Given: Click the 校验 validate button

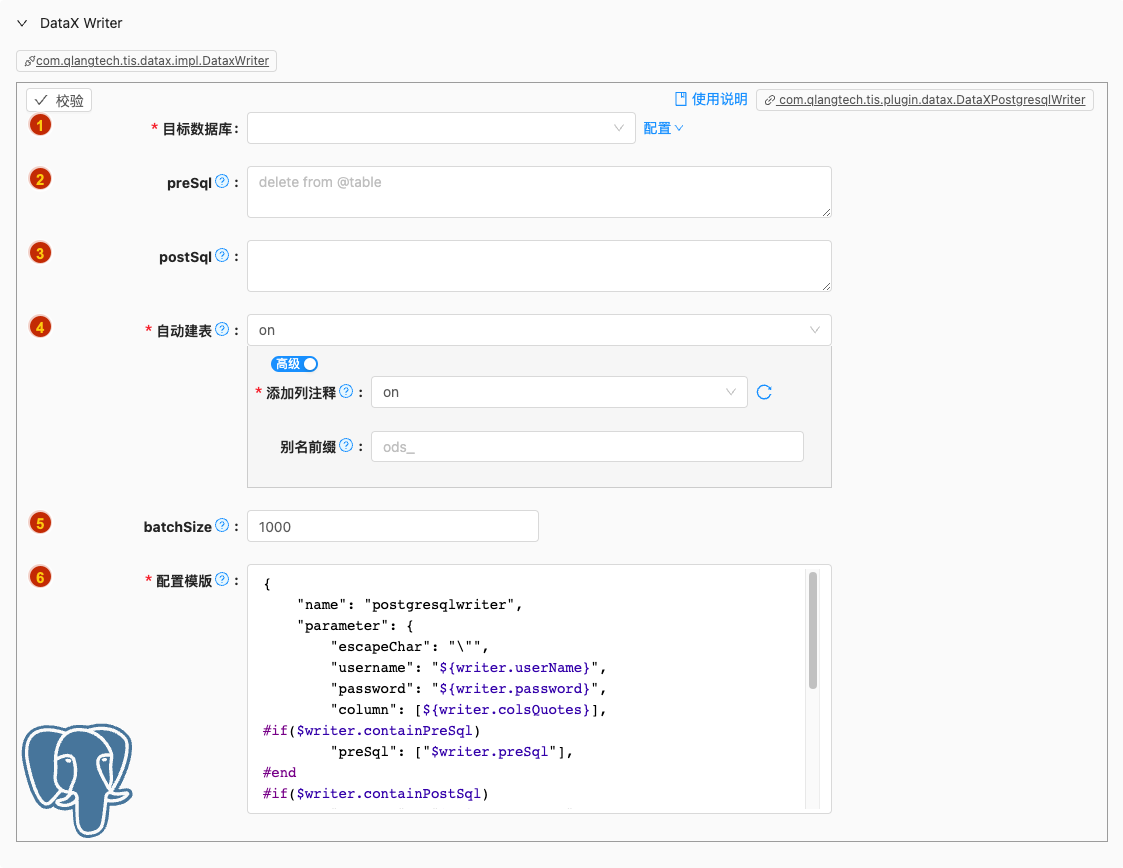Looking at the screenshot, I should tap(59, 100).
